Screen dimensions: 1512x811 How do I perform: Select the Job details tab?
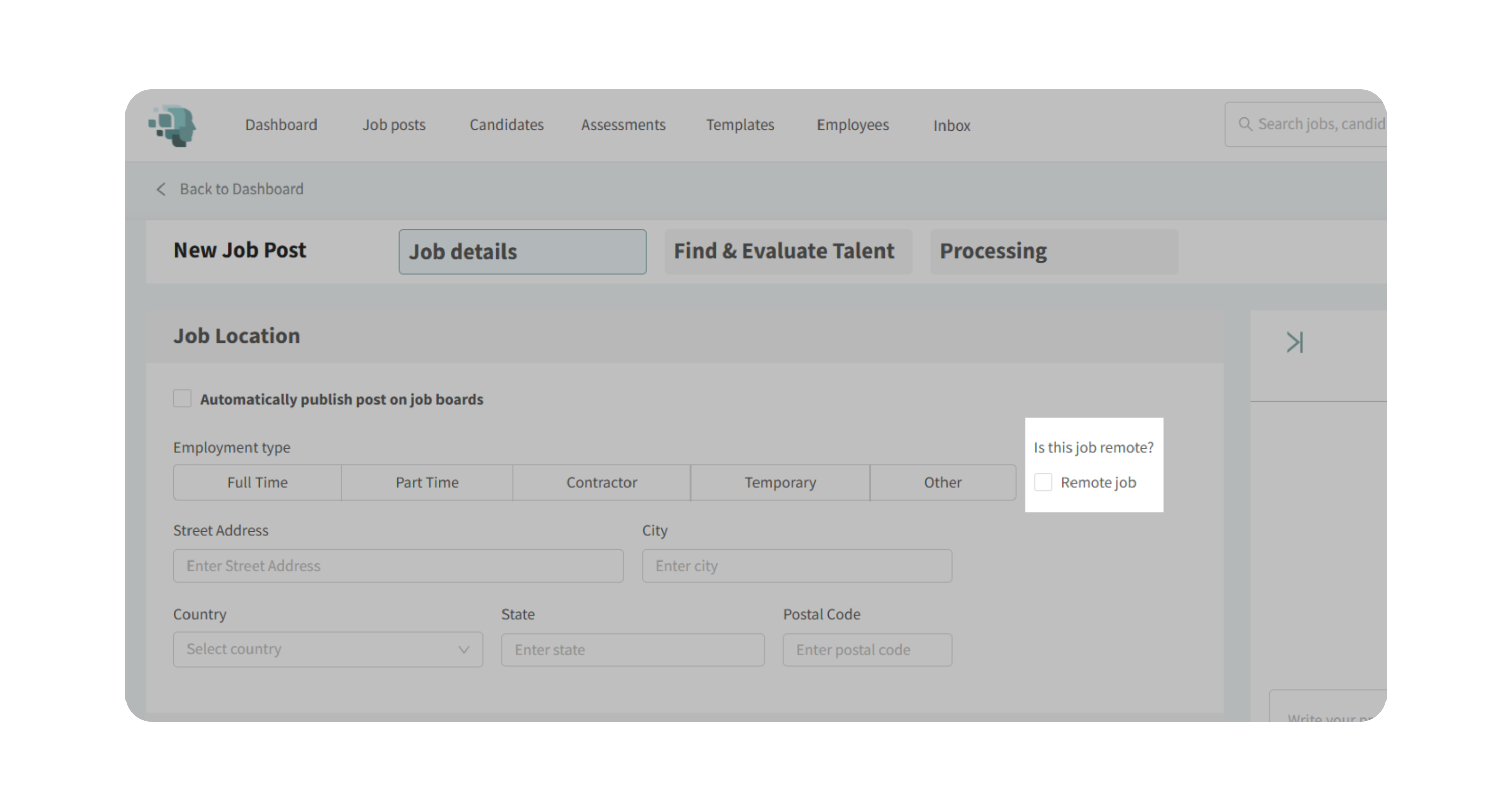coord(522,252)
